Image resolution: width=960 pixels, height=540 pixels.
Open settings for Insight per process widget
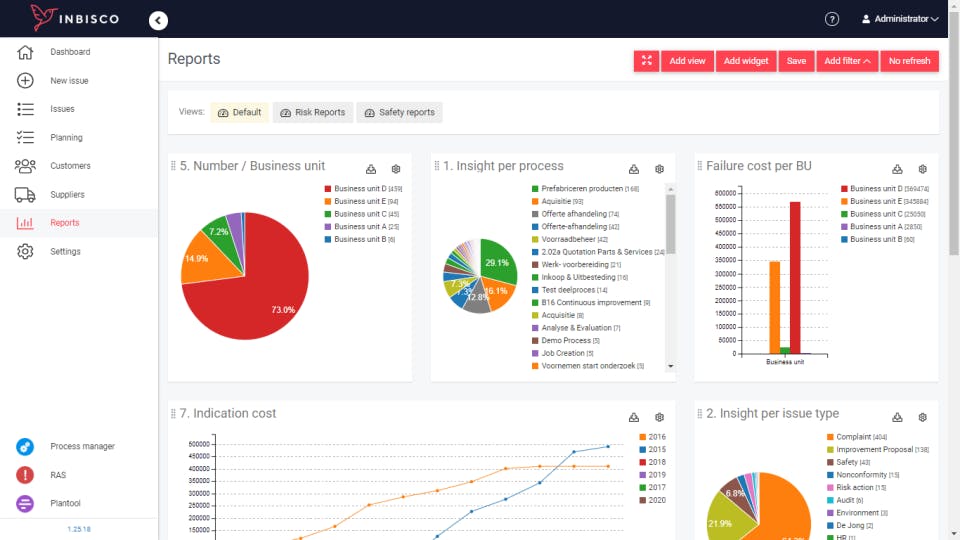(x=659, y=169)
